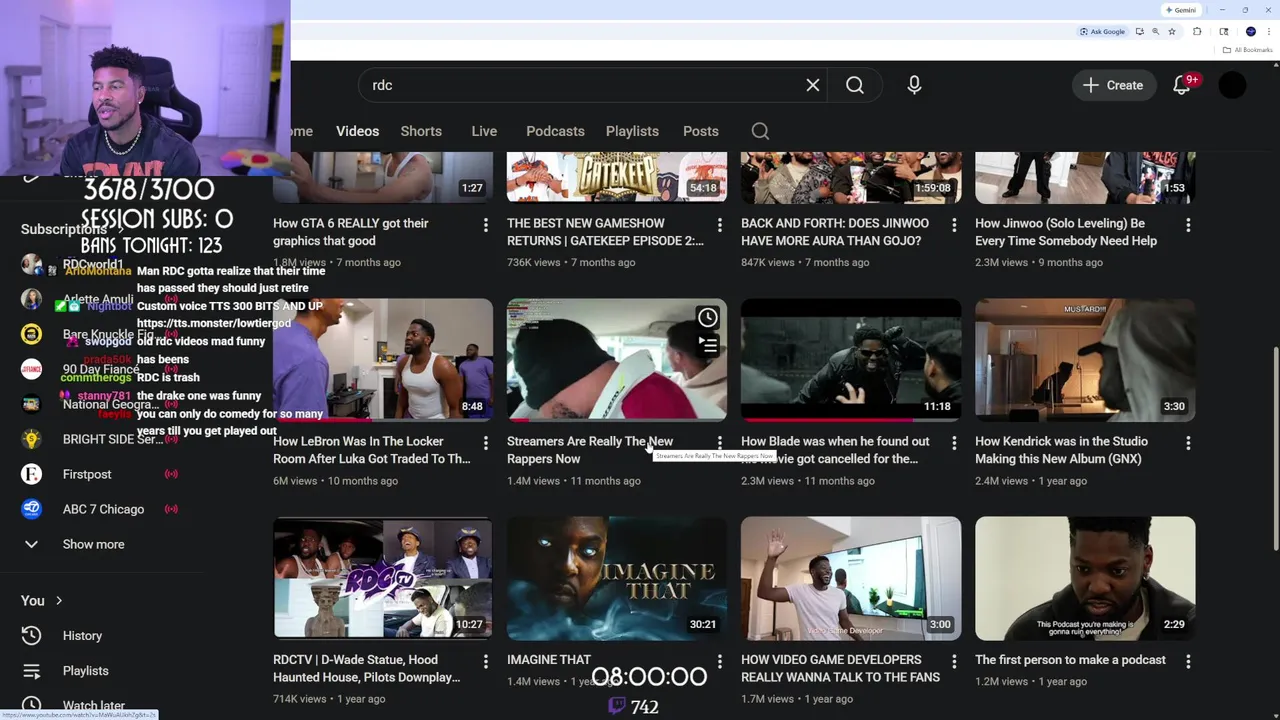Switch to the Playlists tab
1280x720 pixels.
tap(632, 131)
